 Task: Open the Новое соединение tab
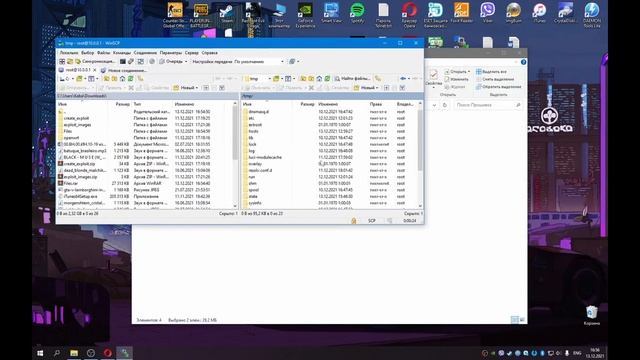click(124, 70)
